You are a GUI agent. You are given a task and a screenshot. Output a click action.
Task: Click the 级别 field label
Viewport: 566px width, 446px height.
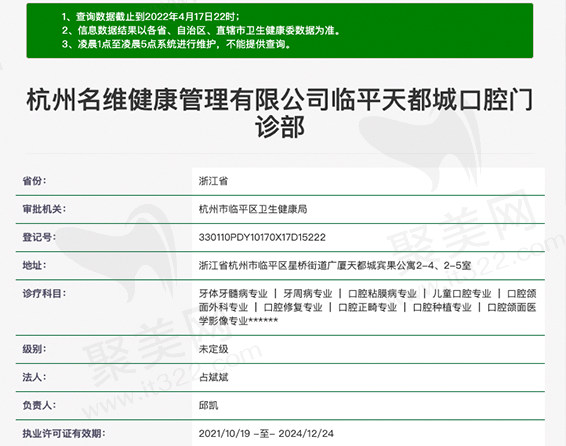pyautogui.click(x=34, y=349)
